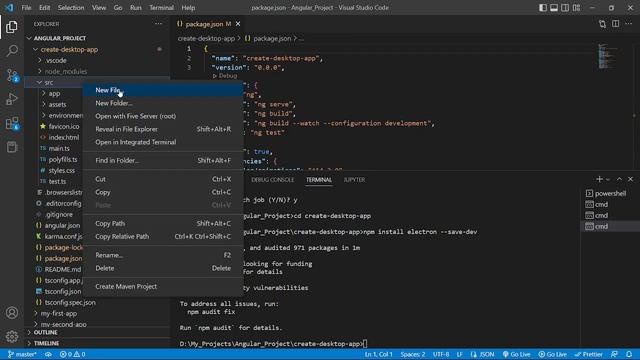Image resolution: width=640 pixels, height=360 pixels.
Task: Select the Terminal panel tab
Action: point(319,180)
